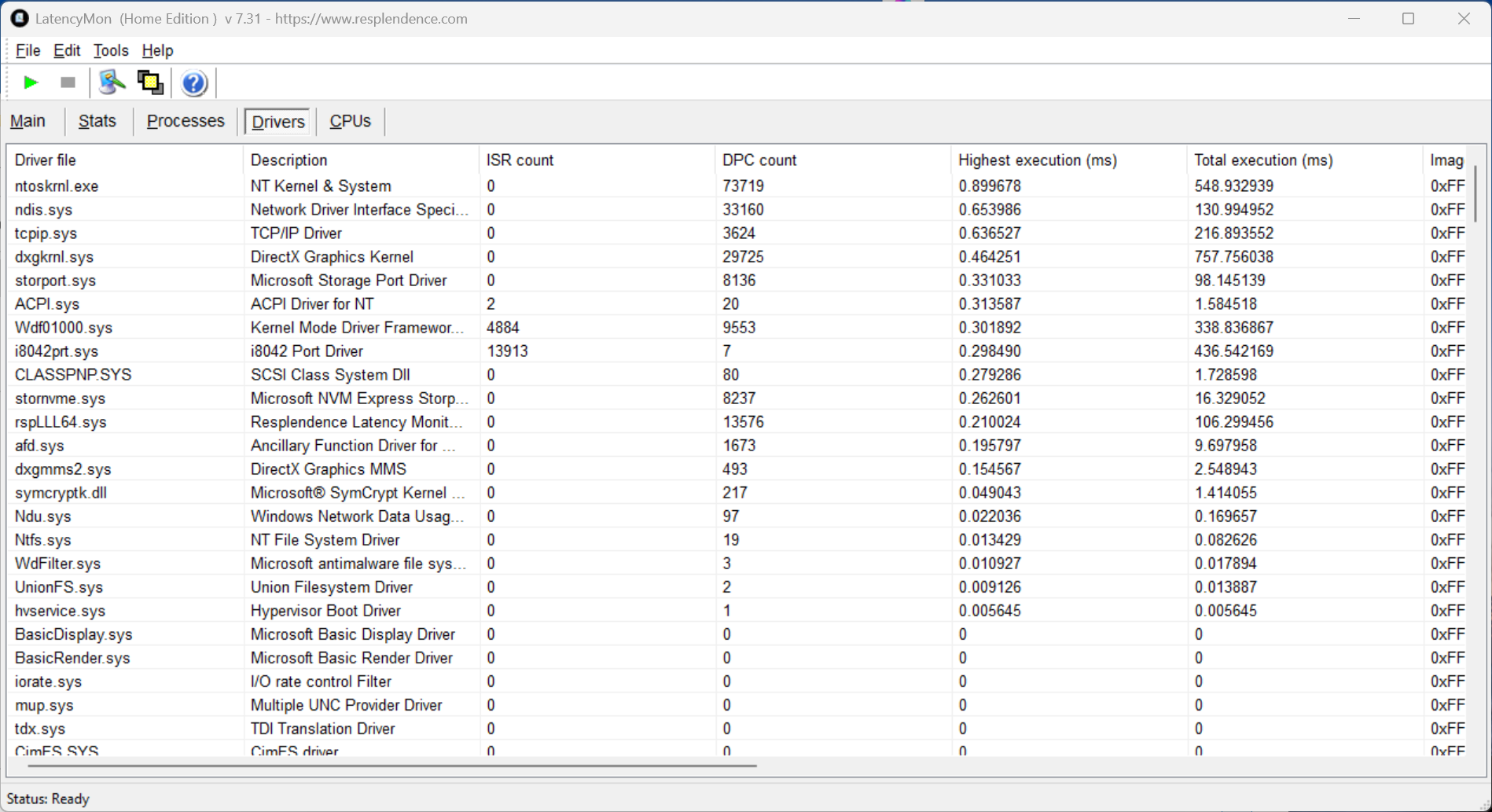Click highest execution value 0.899678
Image resolution: width=1492 pixels, height=812 pixels.
(x=990, y=186)
